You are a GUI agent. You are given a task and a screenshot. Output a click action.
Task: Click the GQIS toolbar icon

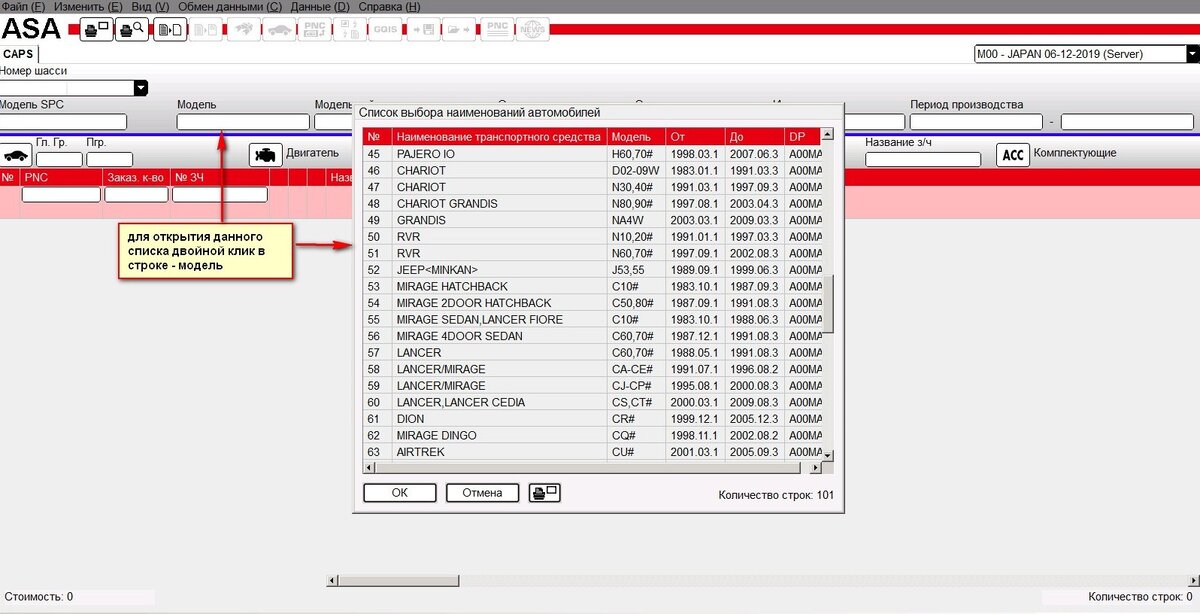tap(384, 29)
